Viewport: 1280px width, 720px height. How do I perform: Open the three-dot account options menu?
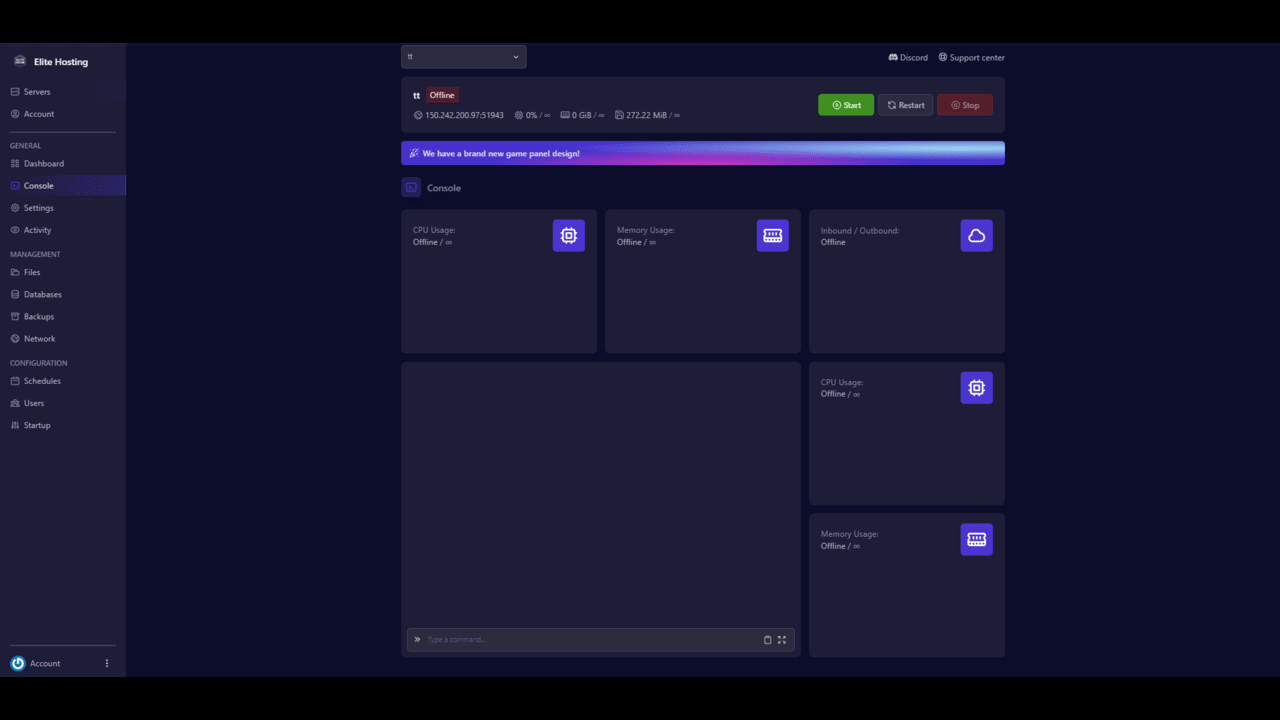click(107, 663)
